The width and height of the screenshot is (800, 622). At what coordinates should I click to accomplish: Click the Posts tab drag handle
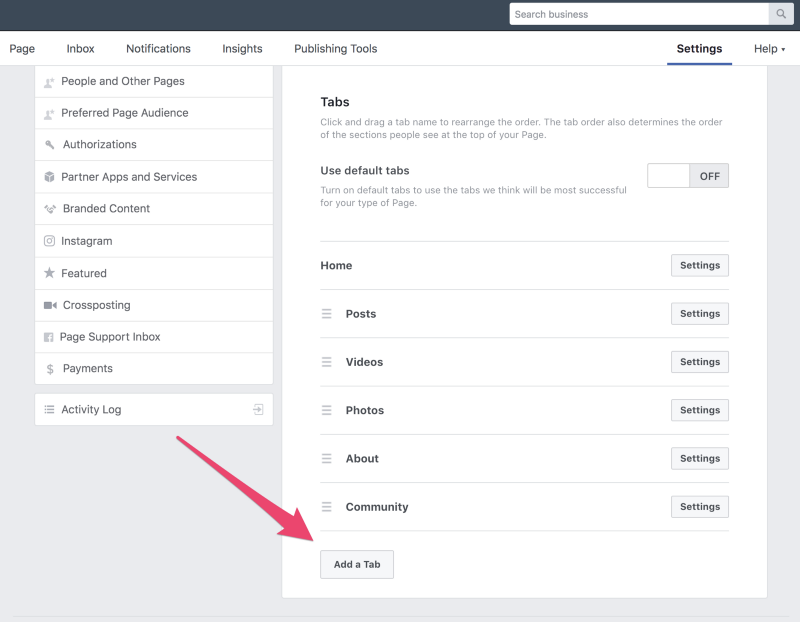point(326,314)
